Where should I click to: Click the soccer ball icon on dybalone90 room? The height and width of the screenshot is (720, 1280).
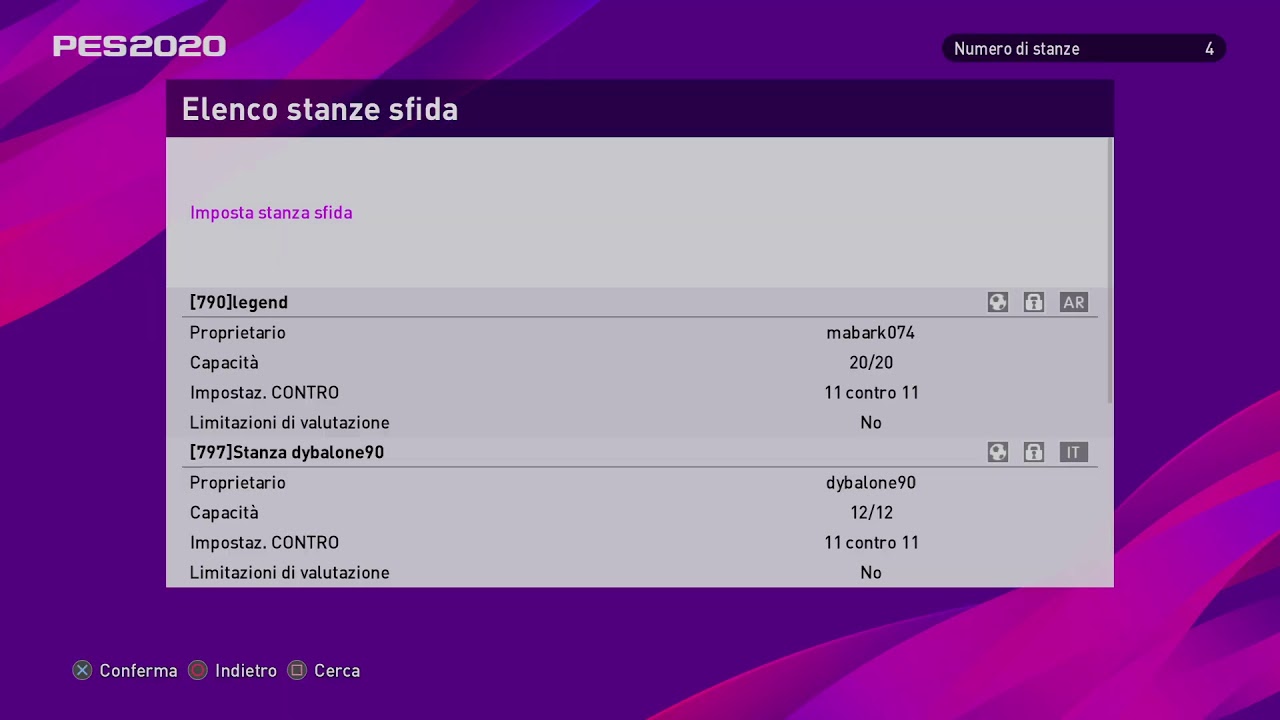pos(998,452)
